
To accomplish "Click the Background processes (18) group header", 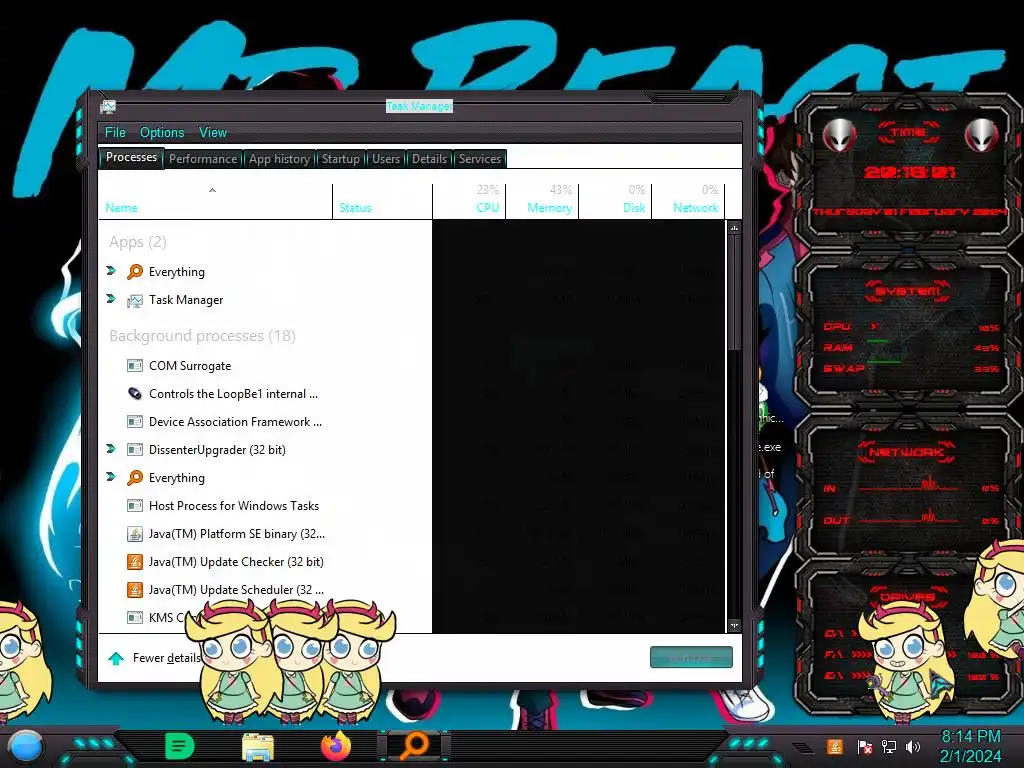I will pos(202,336).
